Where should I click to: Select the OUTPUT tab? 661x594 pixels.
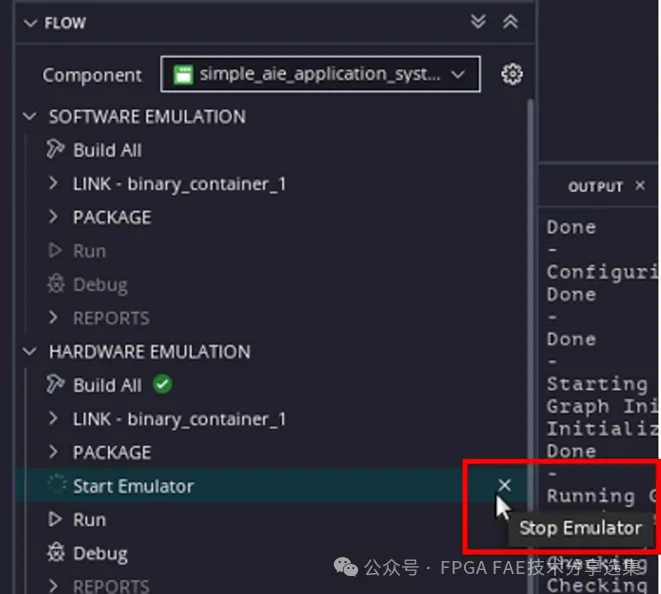(x=595, y=186)
